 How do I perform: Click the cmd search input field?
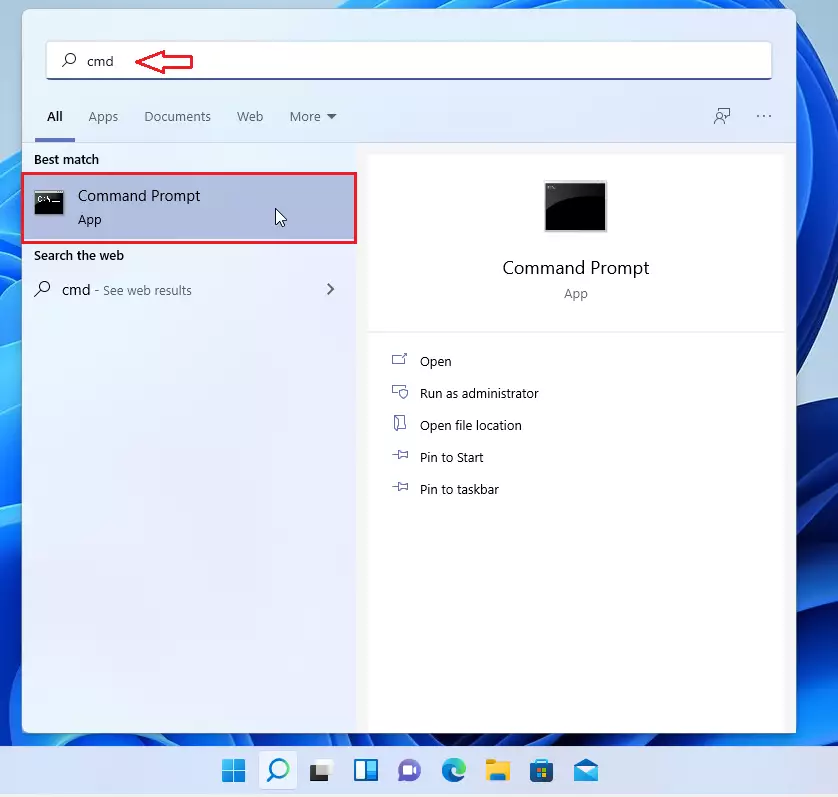pyautogui.click(x=409, y=60)
